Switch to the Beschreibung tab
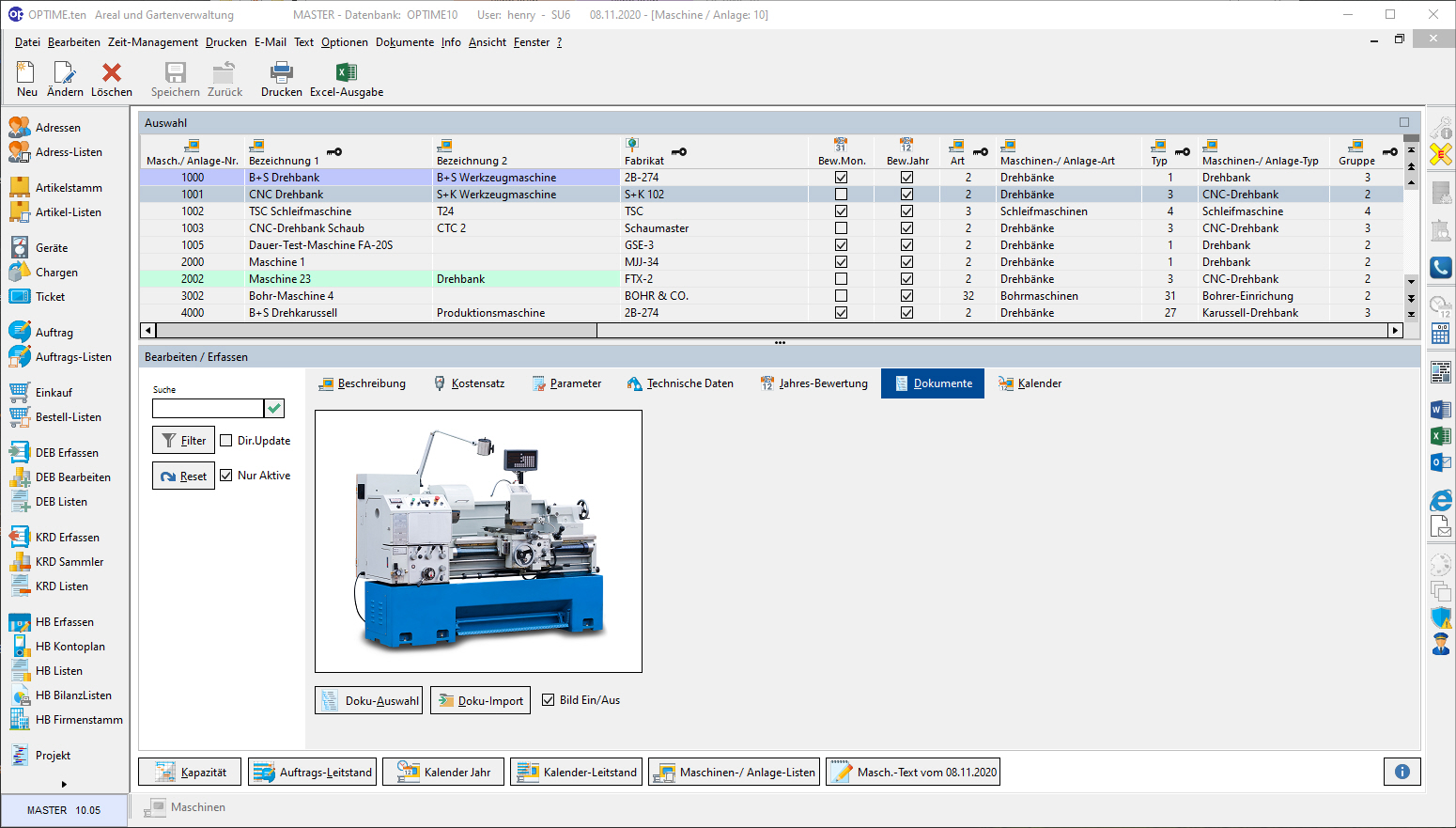 [363, 383]
